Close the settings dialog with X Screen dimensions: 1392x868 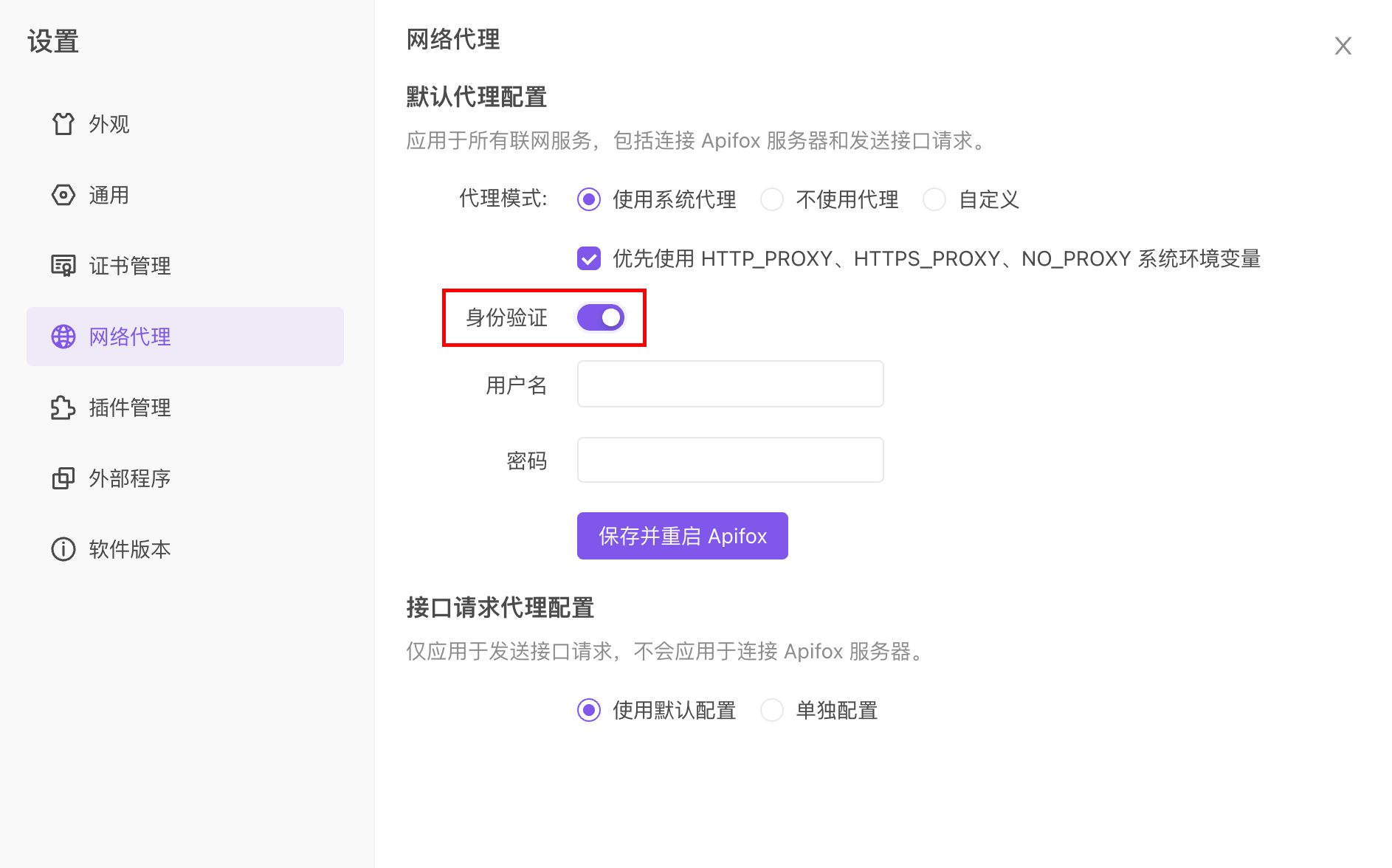[1343, 46]
